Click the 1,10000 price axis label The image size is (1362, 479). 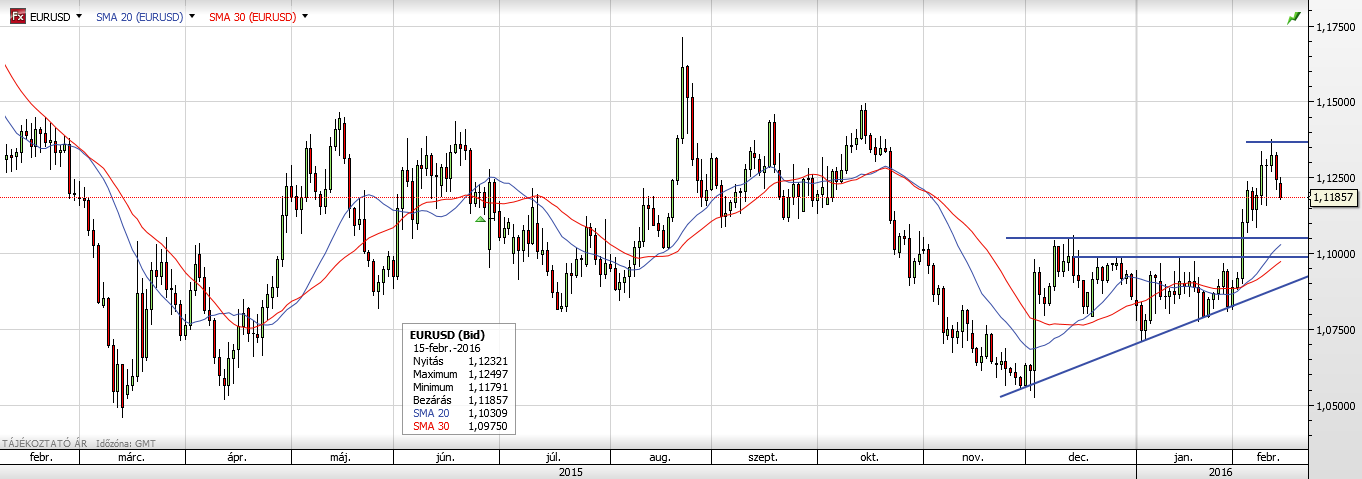point(1336,254)
